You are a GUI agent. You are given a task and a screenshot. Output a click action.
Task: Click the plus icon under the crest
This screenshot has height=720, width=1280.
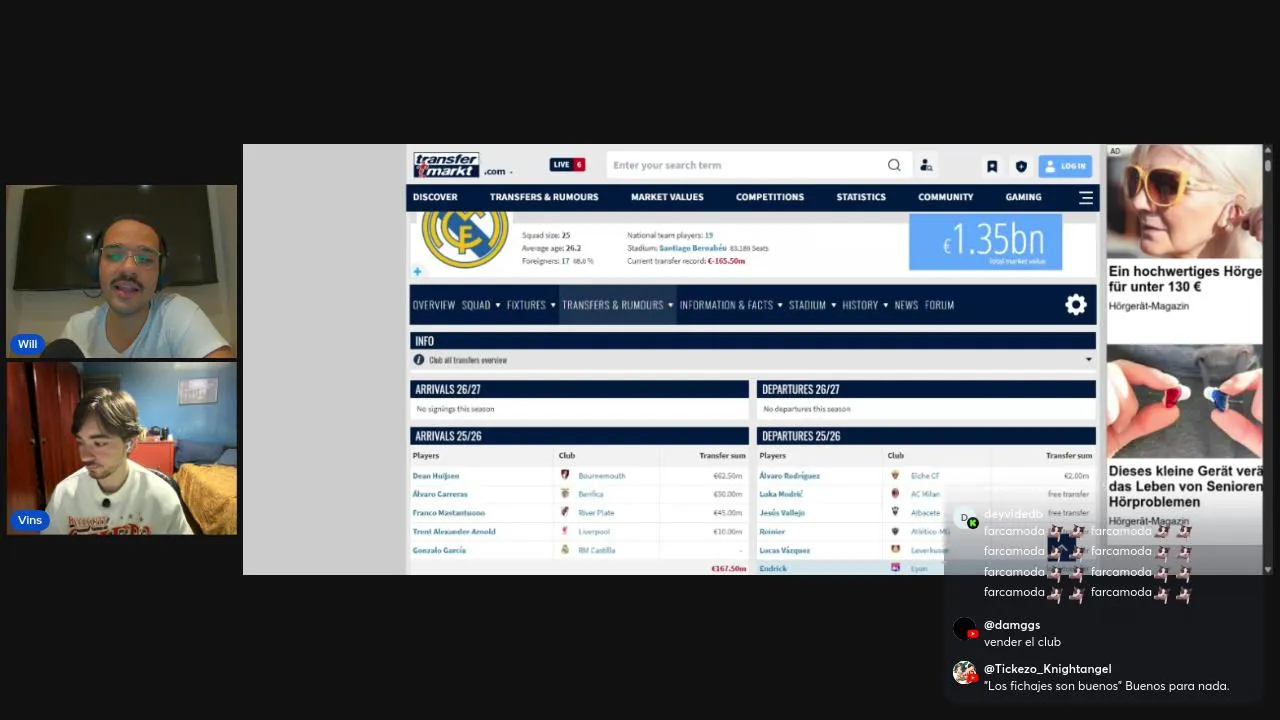click(x=418, y=271)
